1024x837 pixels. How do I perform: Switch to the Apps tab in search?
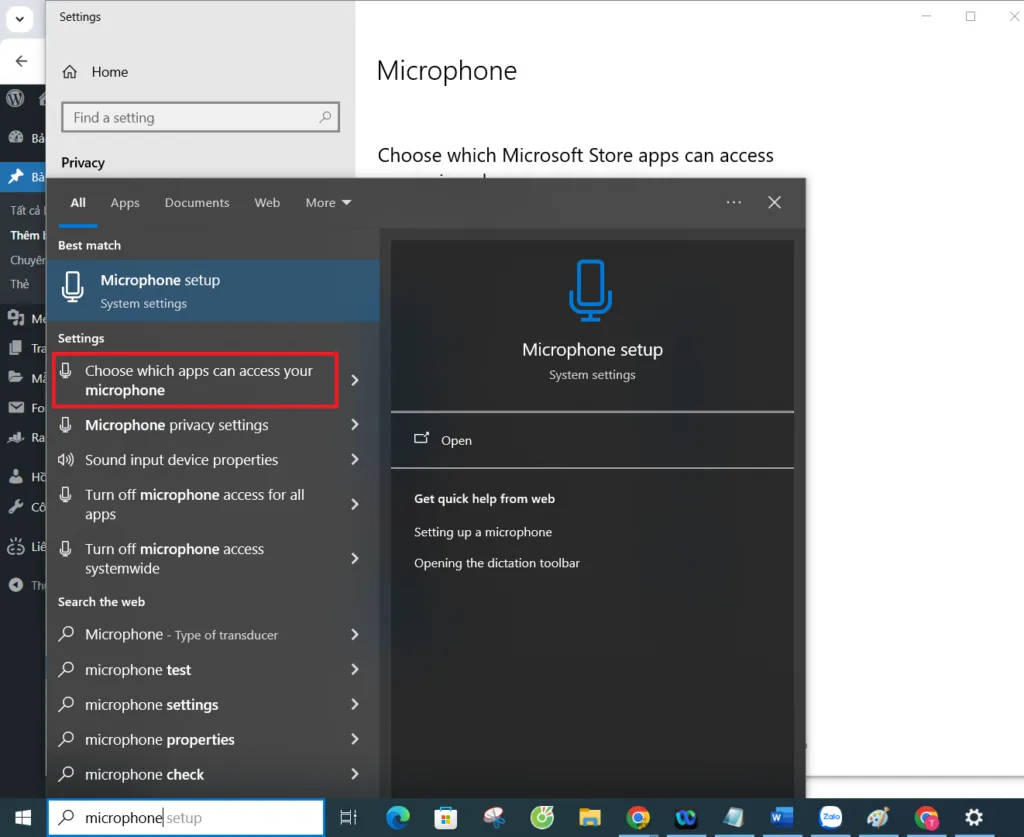point(124,202)
